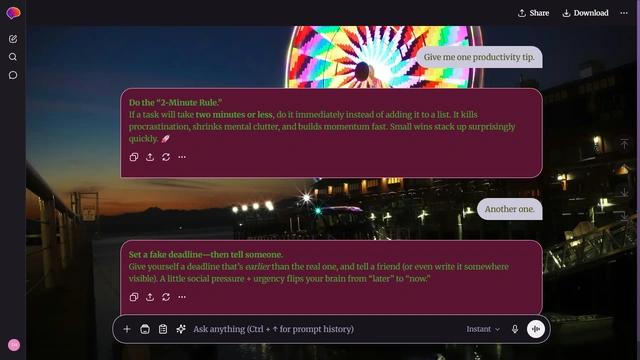Open the header three-dot overflow menu
640x360 pixels.
[624, 13]
